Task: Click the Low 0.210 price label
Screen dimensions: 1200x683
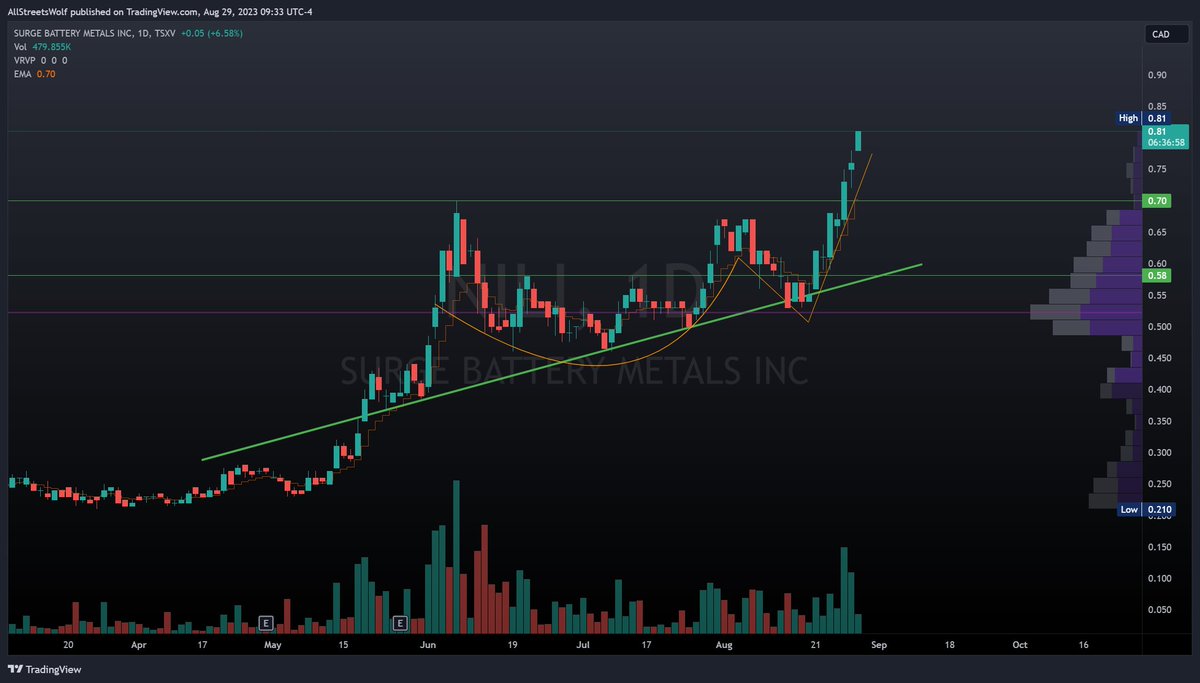Action: point(1144,509)
